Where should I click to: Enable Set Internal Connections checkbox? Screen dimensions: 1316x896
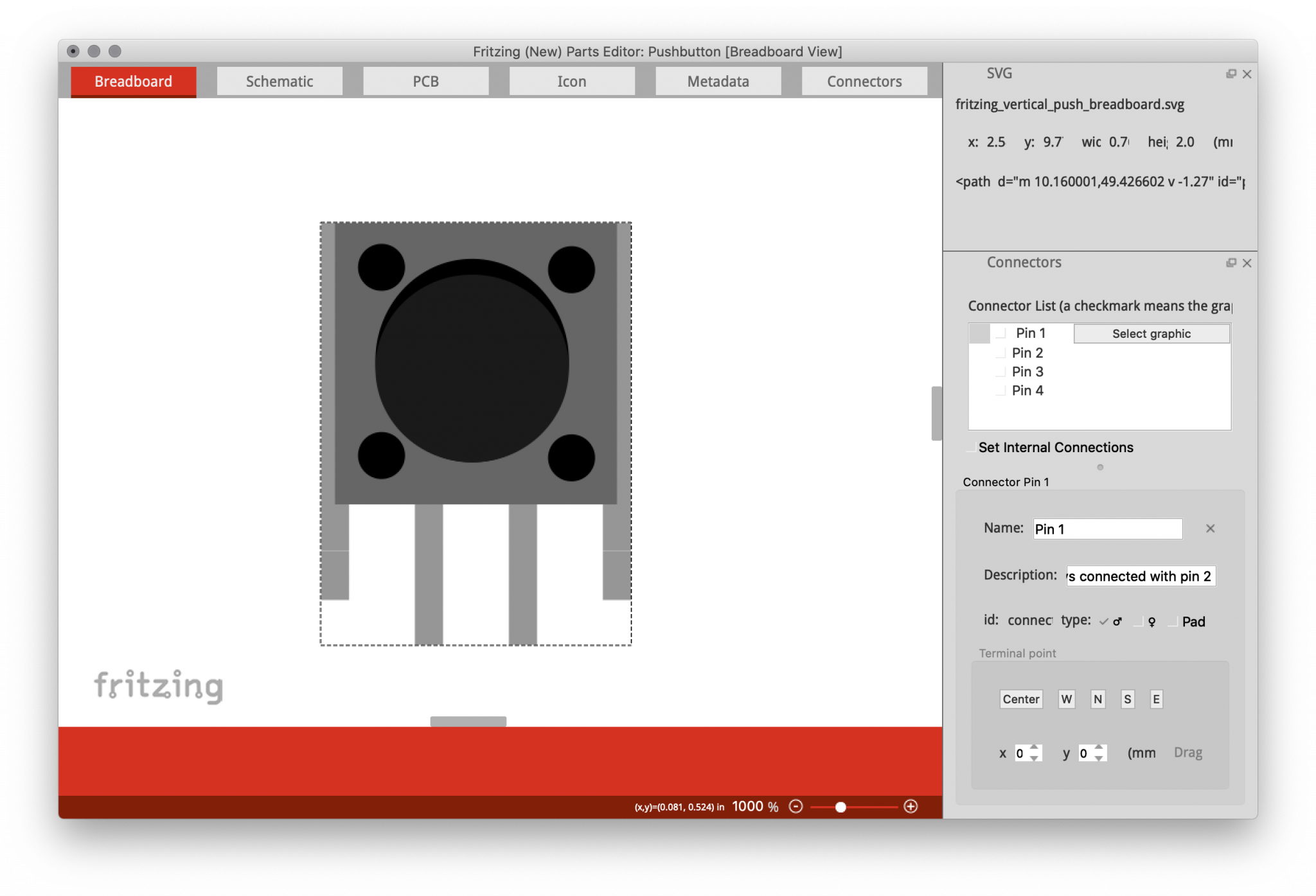971,447
